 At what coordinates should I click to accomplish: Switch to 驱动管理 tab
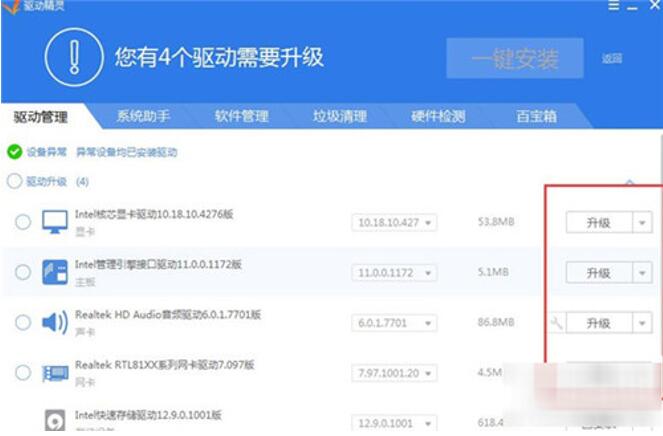click(x=41, y=117)
